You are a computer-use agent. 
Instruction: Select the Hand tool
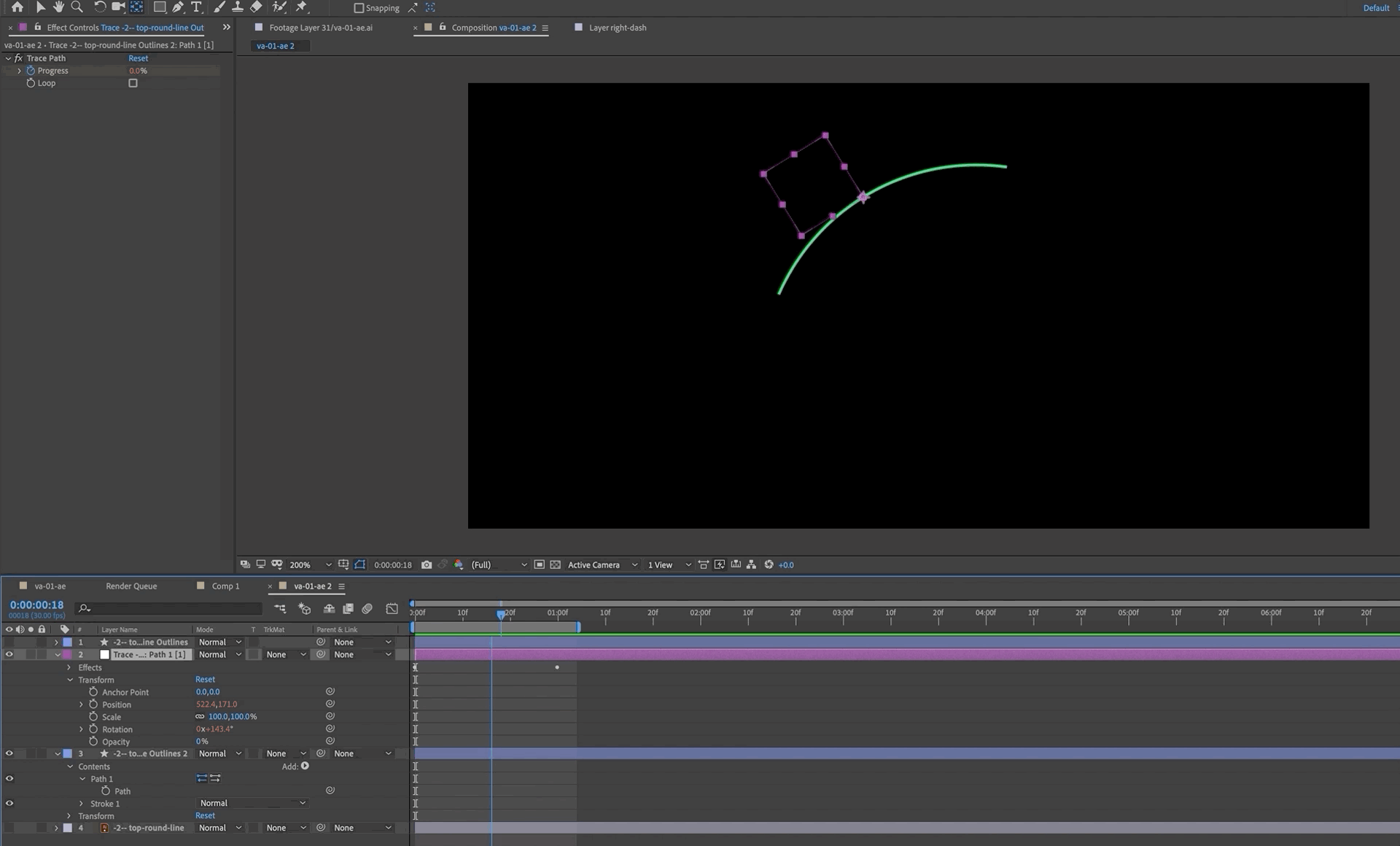58,7
